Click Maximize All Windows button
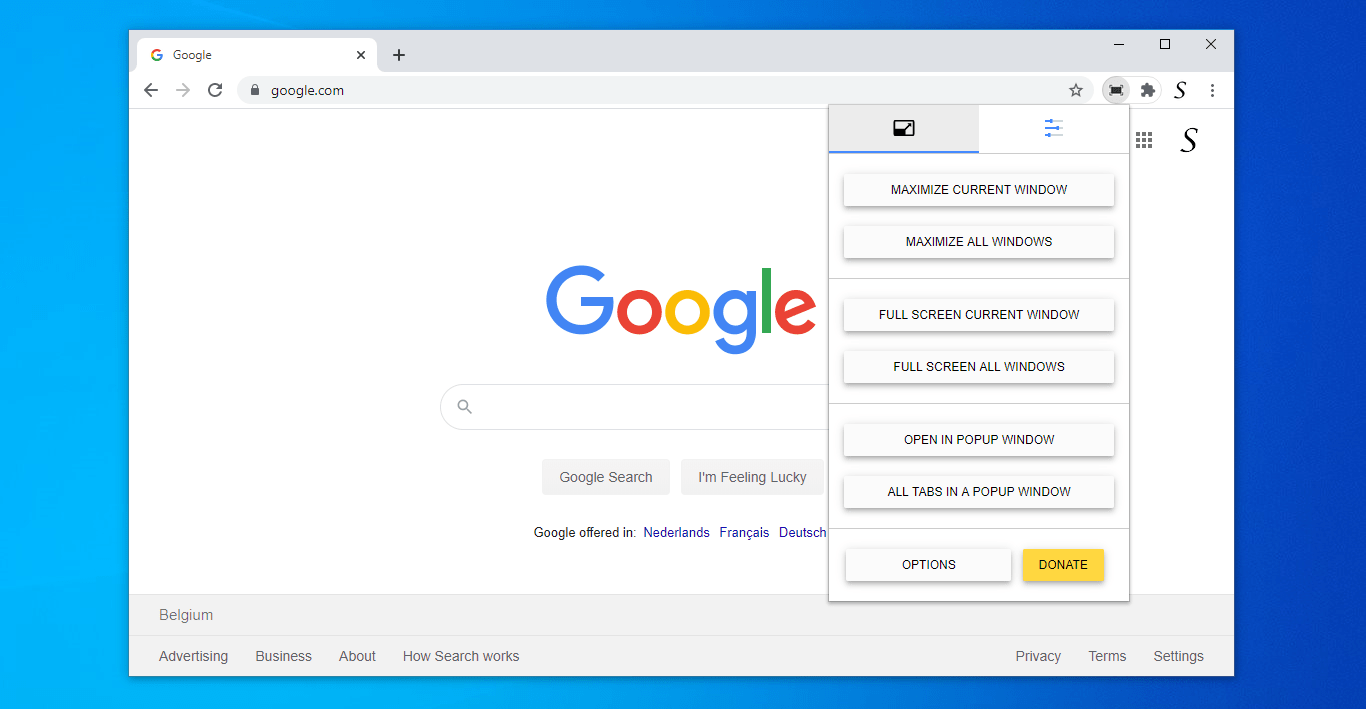 click(979, 242)
